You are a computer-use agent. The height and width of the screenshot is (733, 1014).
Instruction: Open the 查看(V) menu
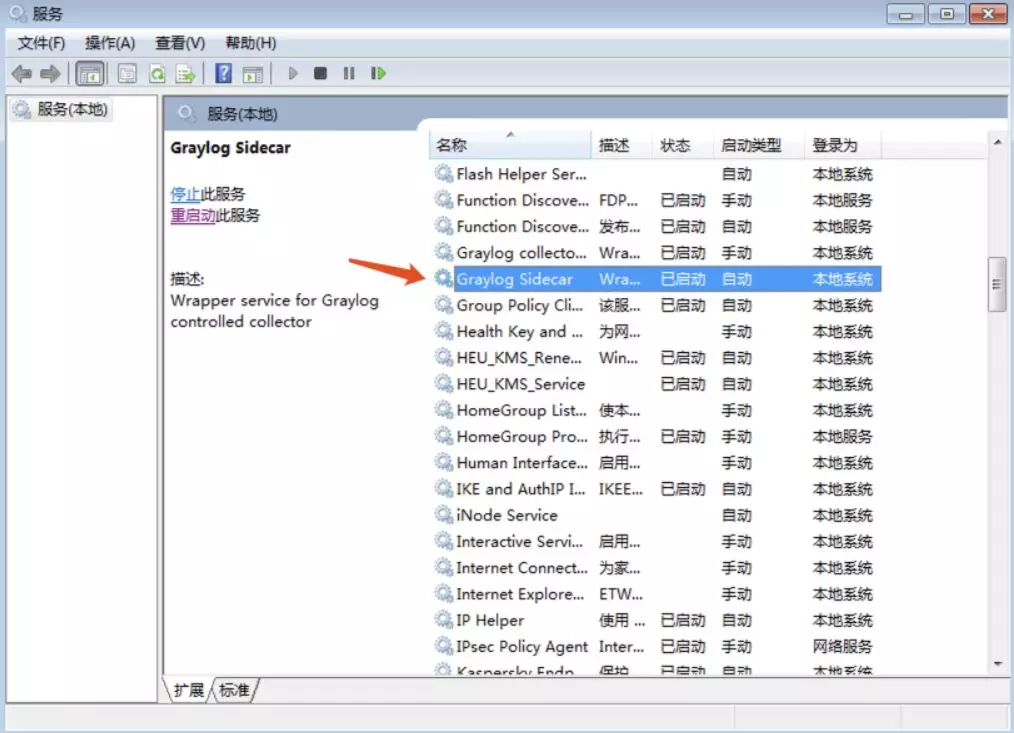(177, 42)
